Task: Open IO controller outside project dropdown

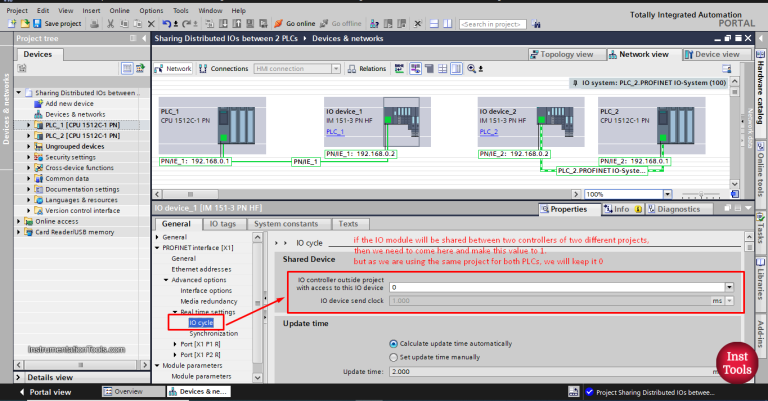Action: tap(729, 286)
